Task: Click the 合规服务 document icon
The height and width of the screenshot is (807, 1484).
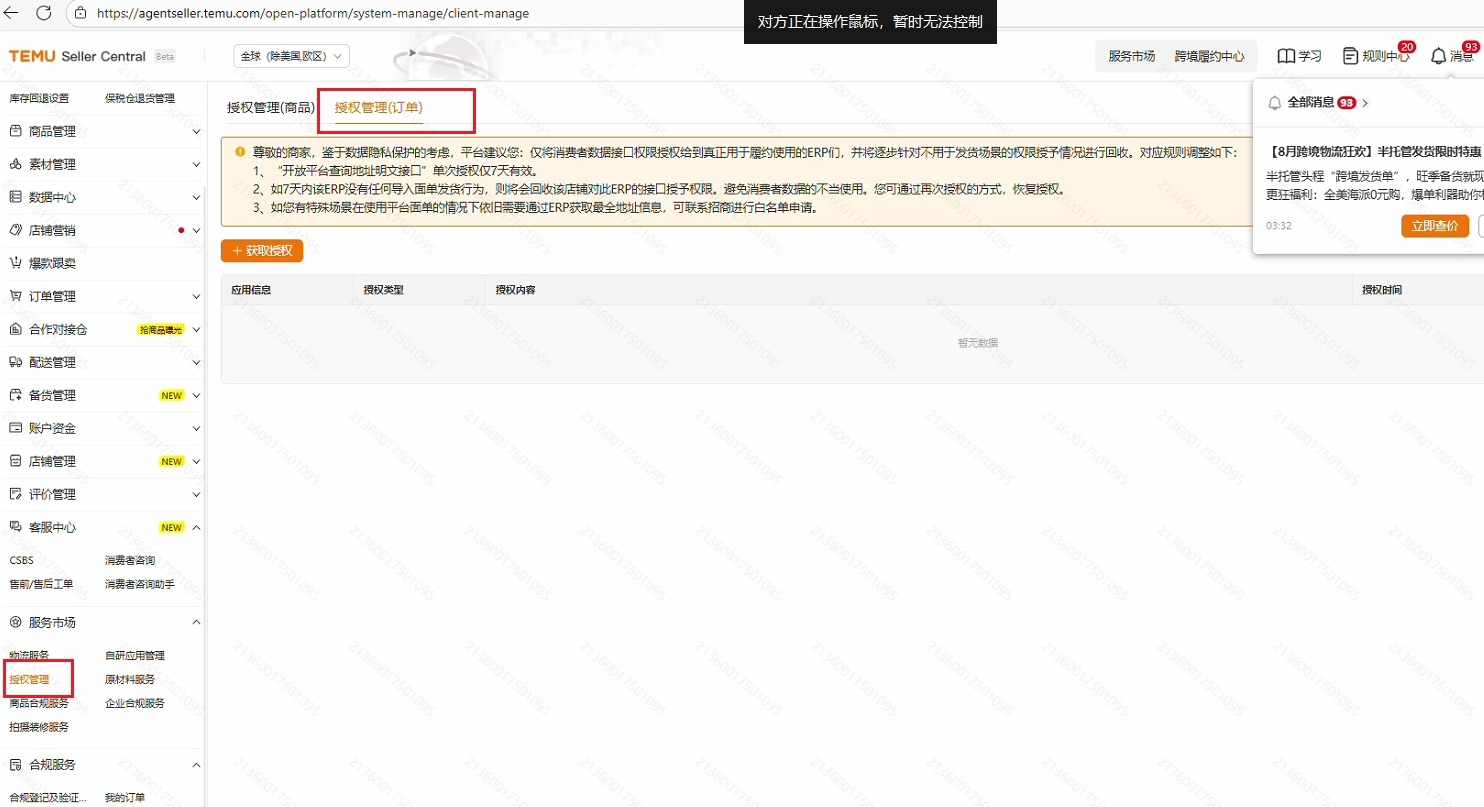Action: tap(16, 764)
